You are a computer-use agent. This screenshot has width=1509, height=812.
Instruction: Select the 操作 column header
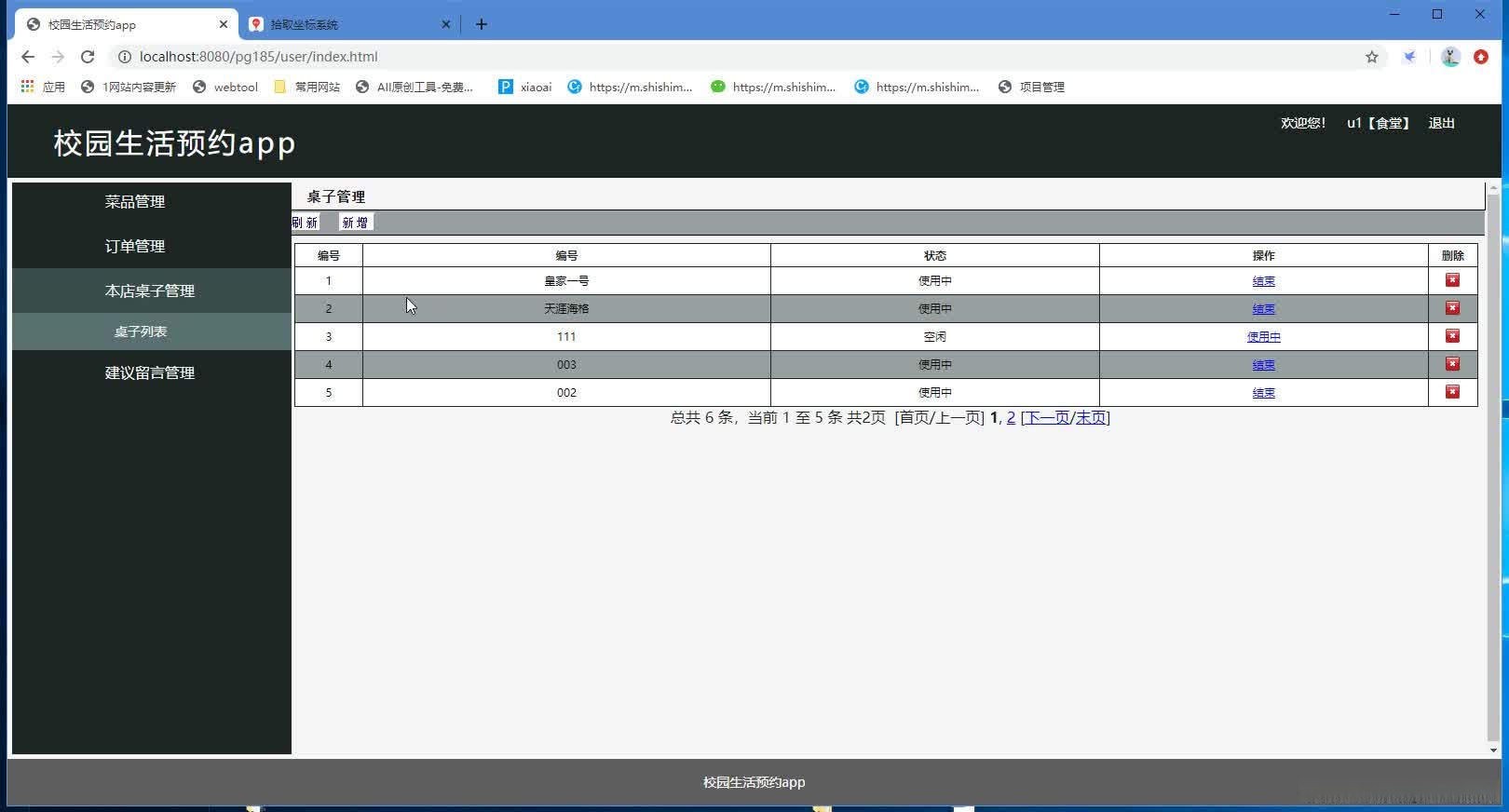click(x=1263, y=255)
